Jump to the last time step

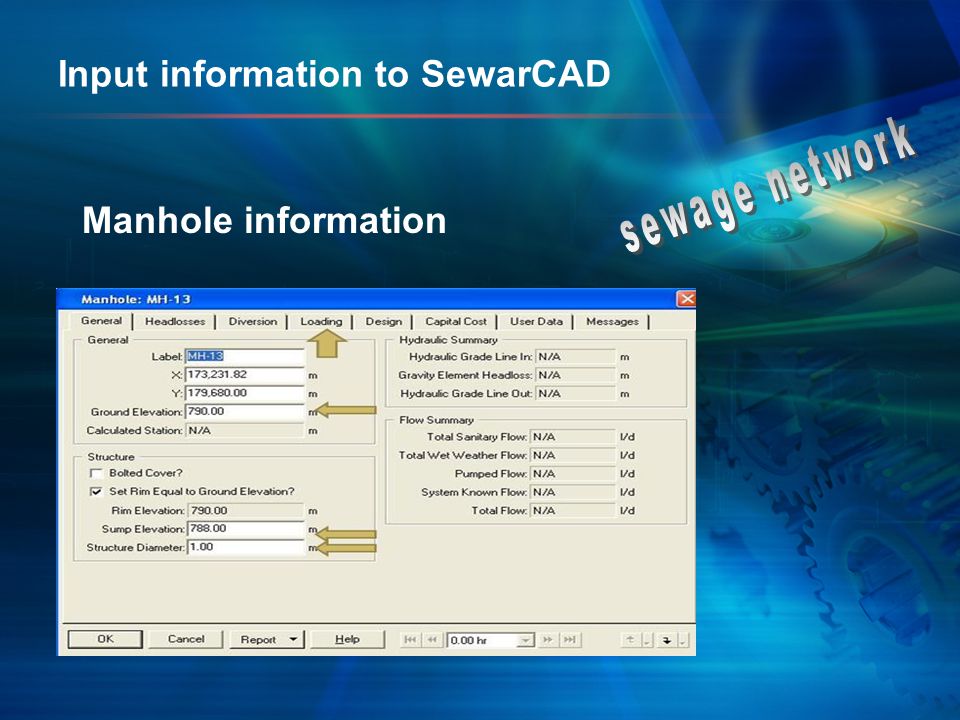[x=570, y=640]
